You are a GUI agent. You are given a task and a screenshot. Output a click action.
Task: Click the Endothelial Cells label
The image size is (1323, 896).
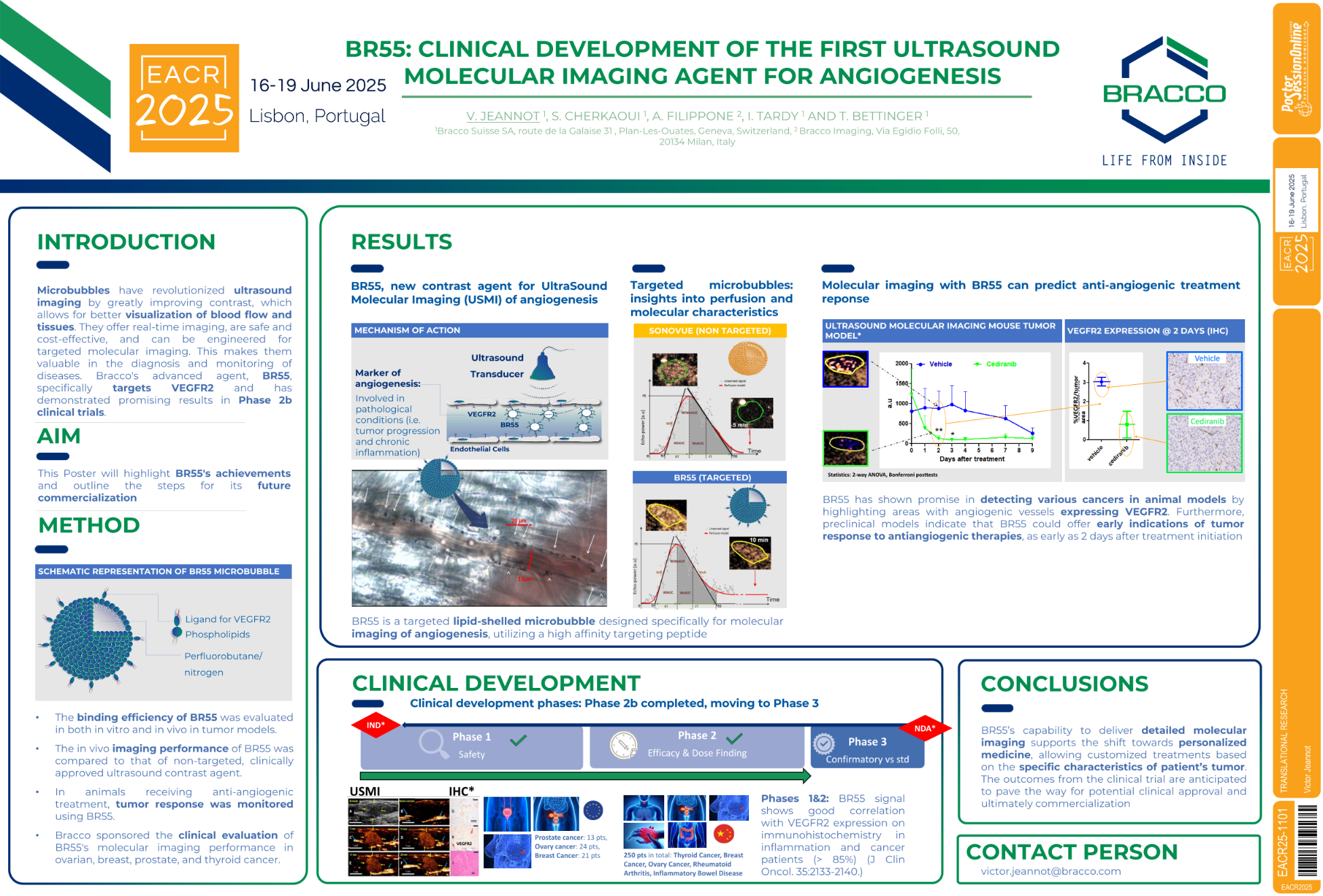pos(479,449)
